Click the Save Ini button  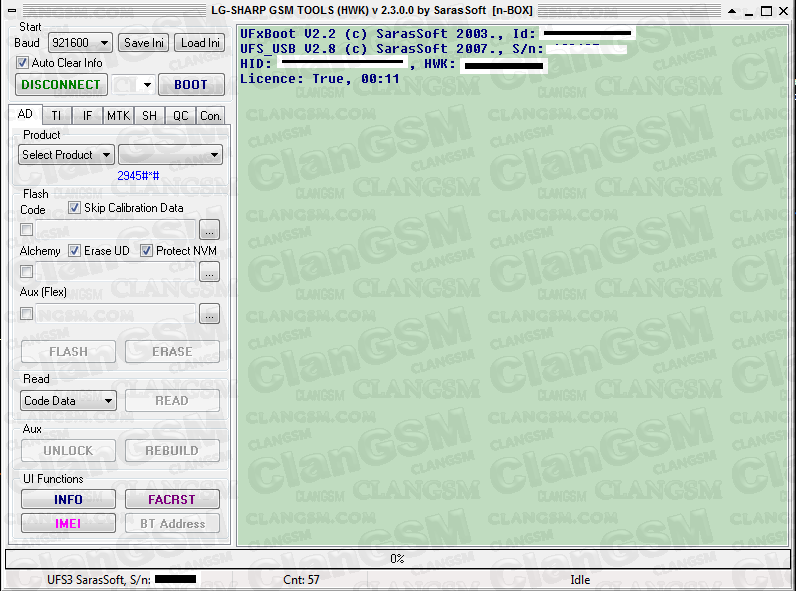coord(144,43)
